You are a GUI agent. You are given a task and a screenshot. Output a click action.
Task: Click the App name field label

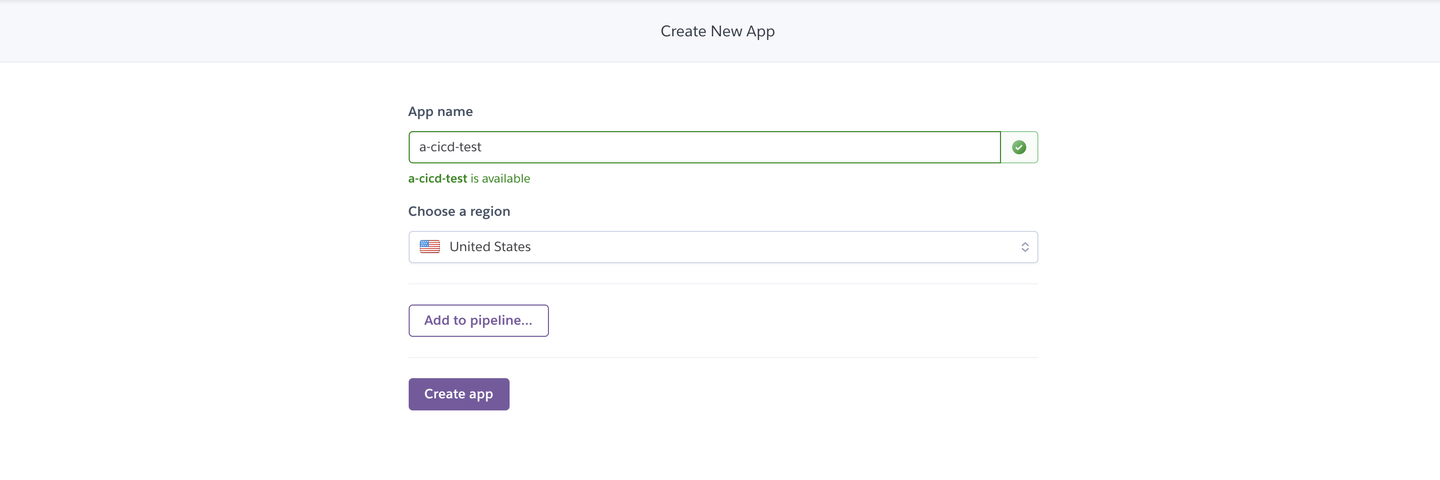tap(440, 112)
